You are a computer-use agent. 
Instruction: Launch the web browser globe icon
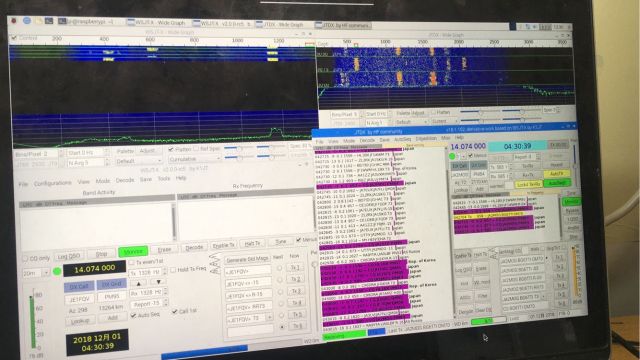tap(27, 20)
